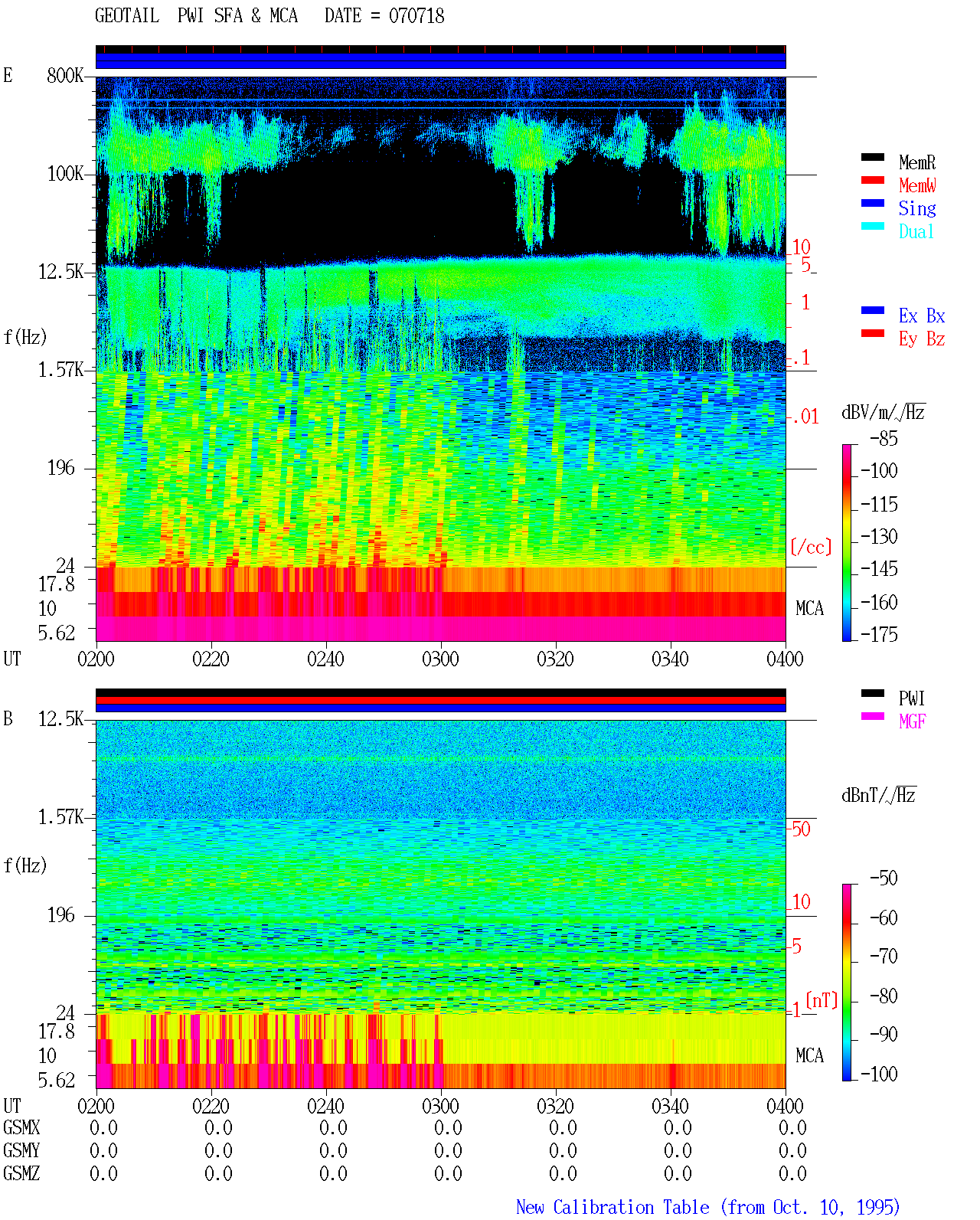This screenshot has height=1220, width=980.
Task: Click the MCA label beside E panel
Action: click(809, 609)
